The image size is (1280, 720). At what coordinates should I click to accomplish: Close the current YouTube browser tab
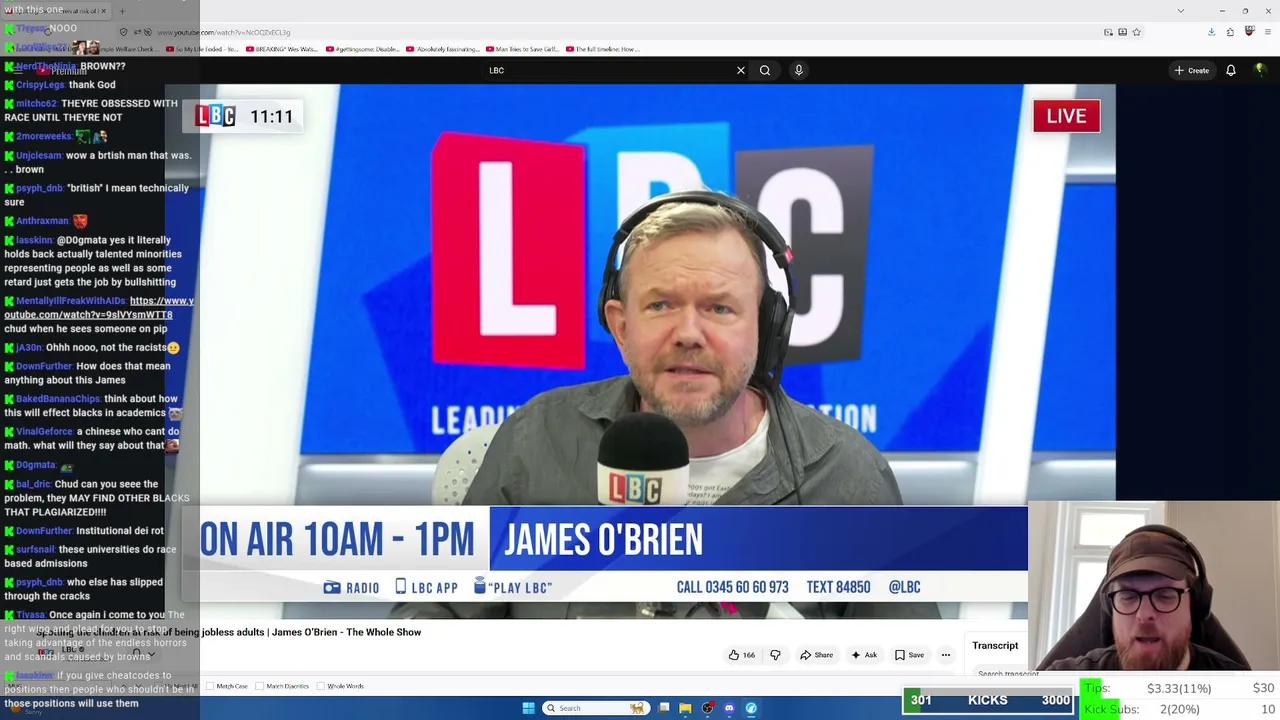pyautogui.click(x=103, y=11)
